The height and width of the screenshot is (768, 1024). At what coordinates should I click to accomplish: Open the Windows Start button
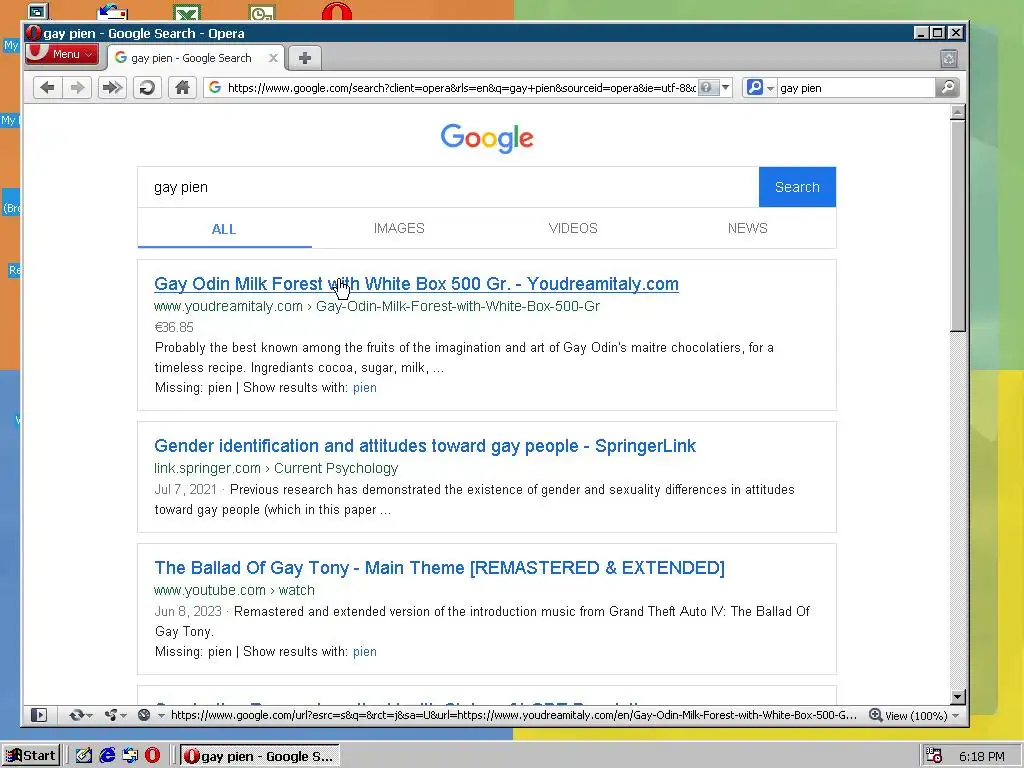click(x=31, y=756)
